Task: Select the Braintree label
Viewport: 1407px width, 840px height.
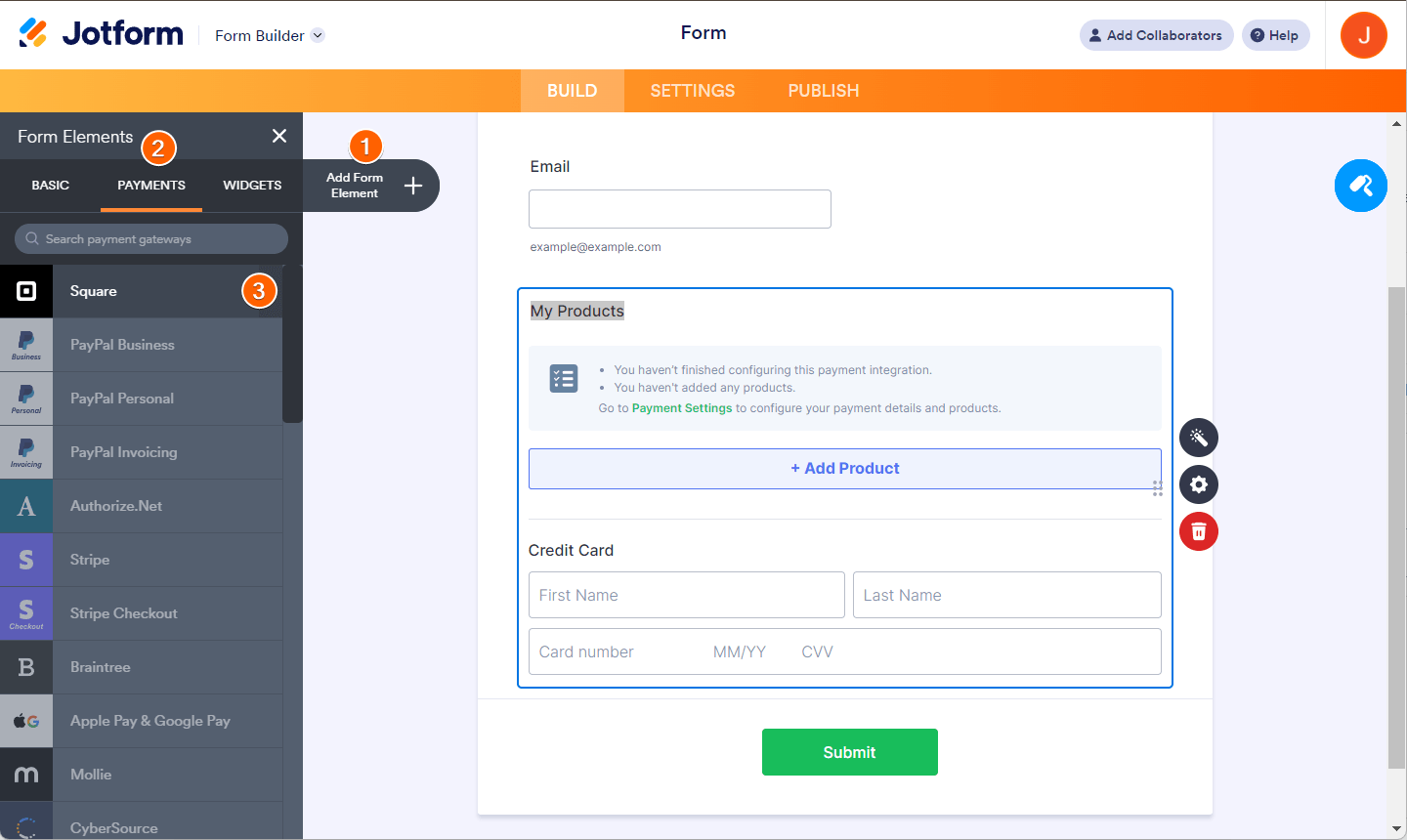Action: [101, 667]
